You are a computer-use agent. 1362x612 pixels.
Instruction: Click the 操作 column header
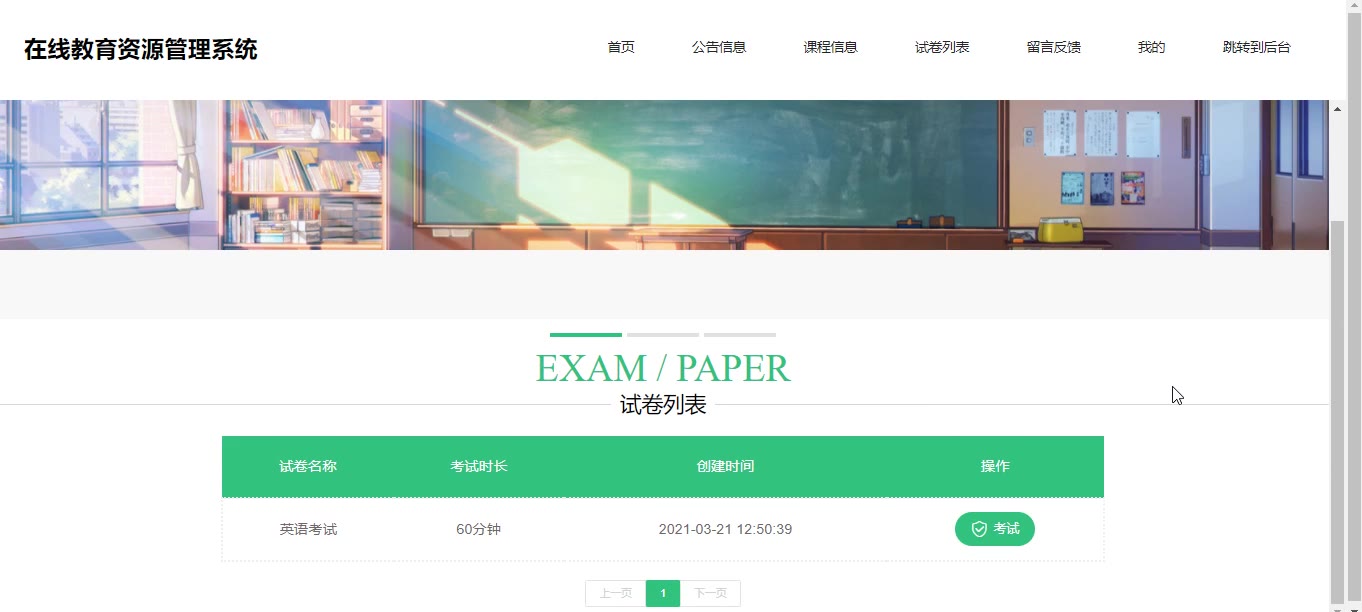(995, 466)
